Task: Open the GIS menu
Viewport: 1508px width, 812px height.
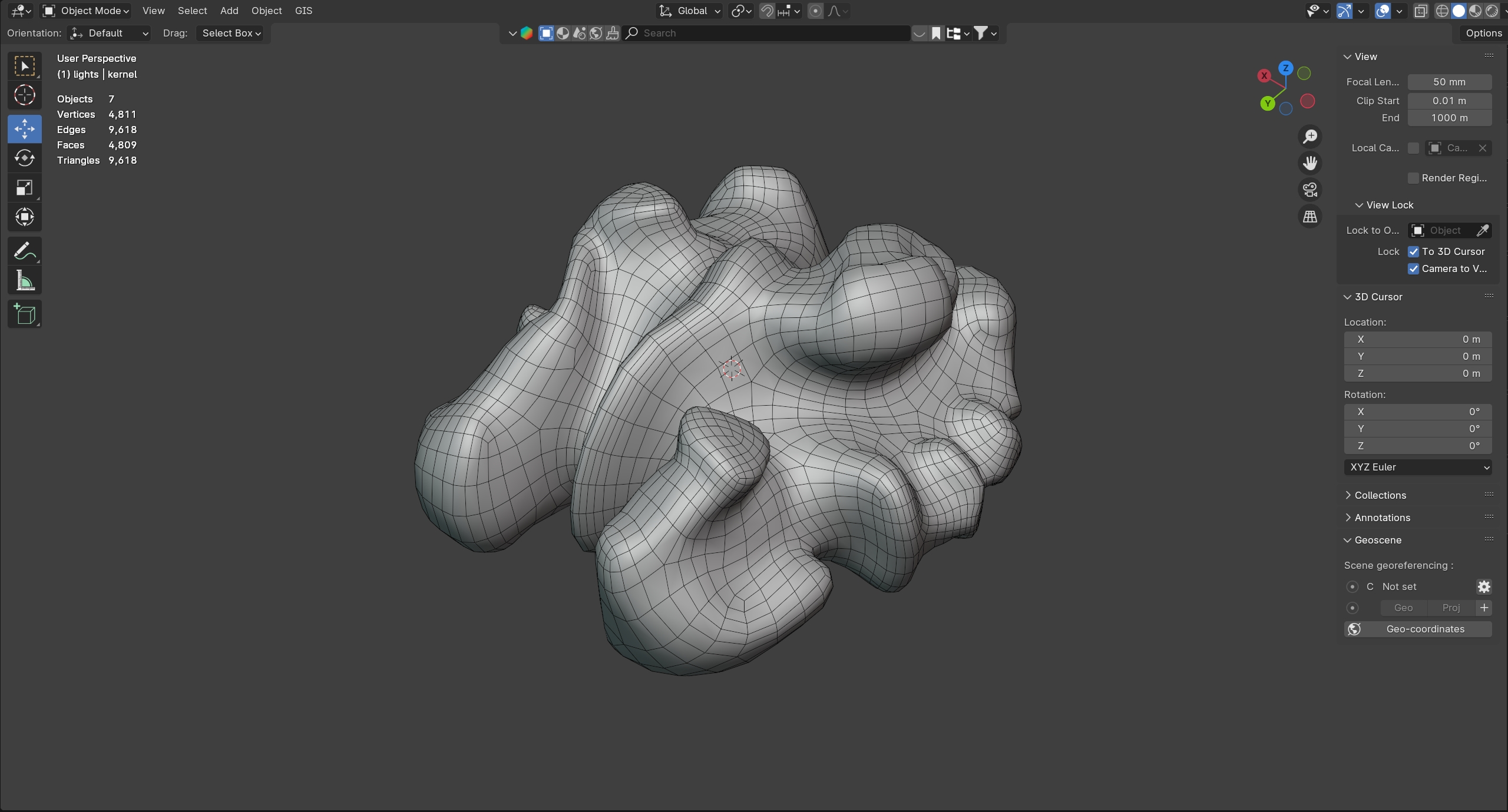Action: coord(303,11)
